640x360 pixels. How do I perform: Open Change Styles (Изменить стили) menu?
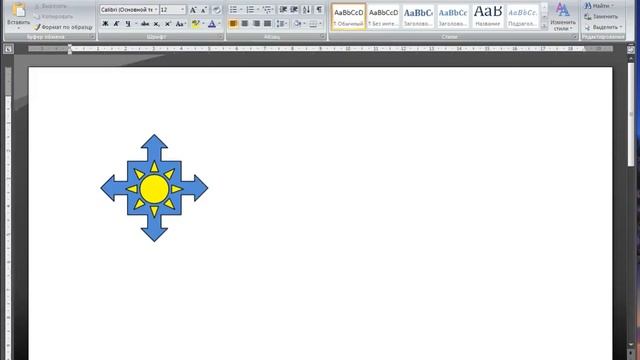pyautogui.click(x=563, y=16)
